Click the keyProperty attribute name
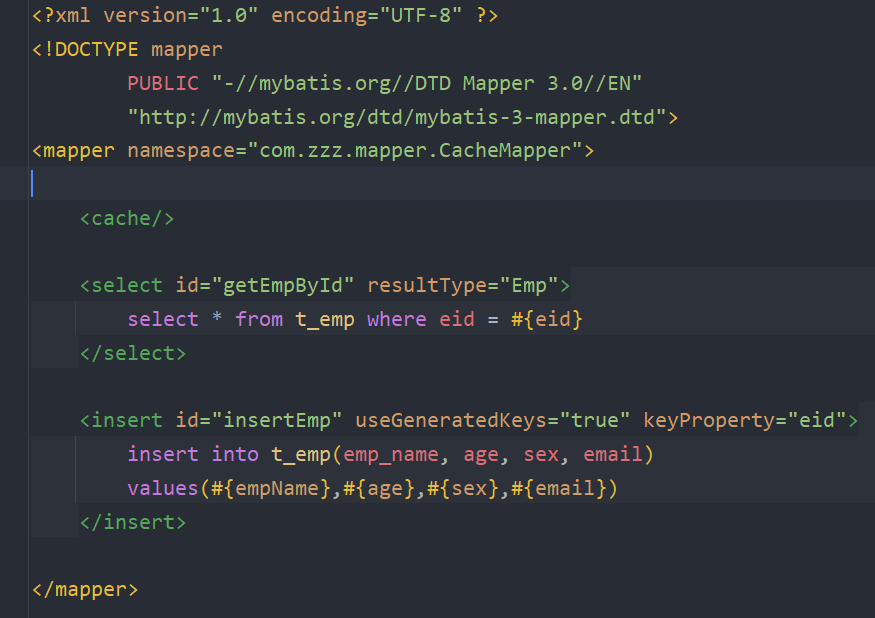Viewport: 875px width, 618px height. [x=709, y=420]
